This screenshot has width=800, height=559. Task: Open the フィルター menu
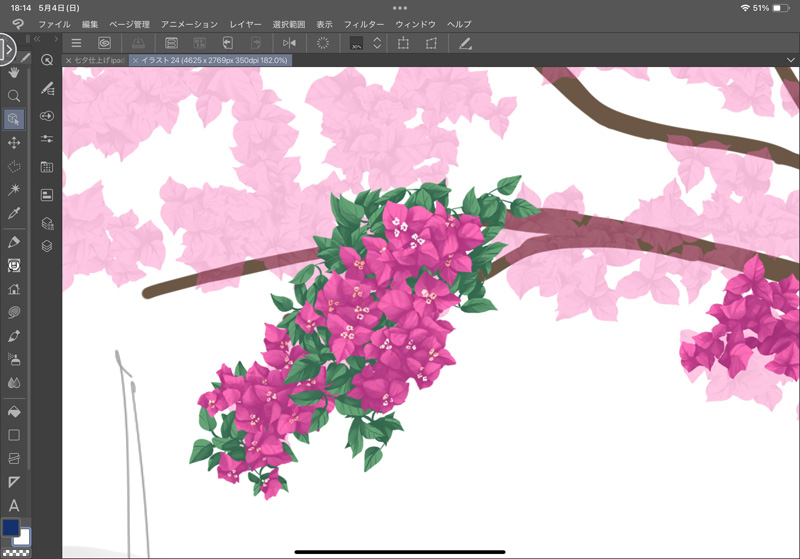click(x=363, y=23)
